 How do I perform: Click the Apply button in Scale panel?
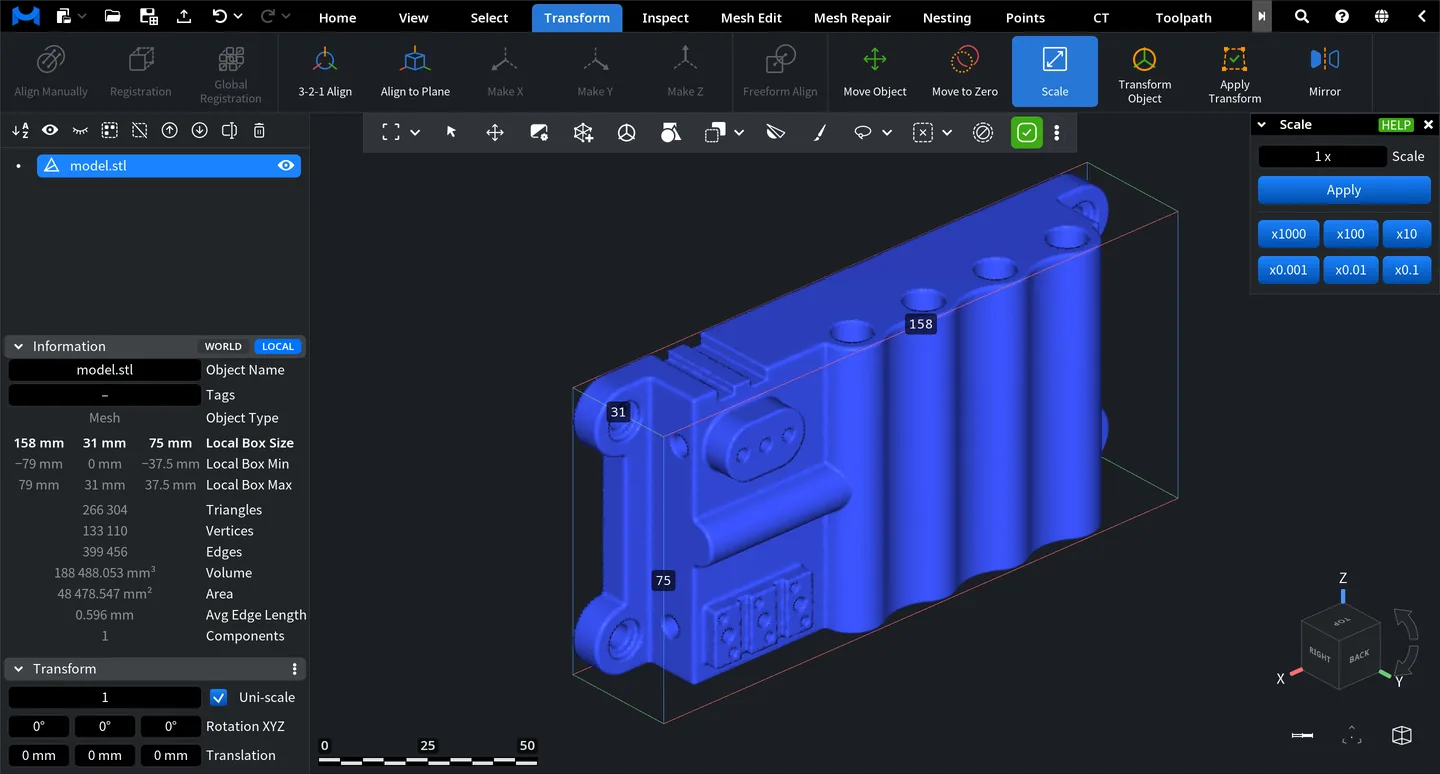1343,190
